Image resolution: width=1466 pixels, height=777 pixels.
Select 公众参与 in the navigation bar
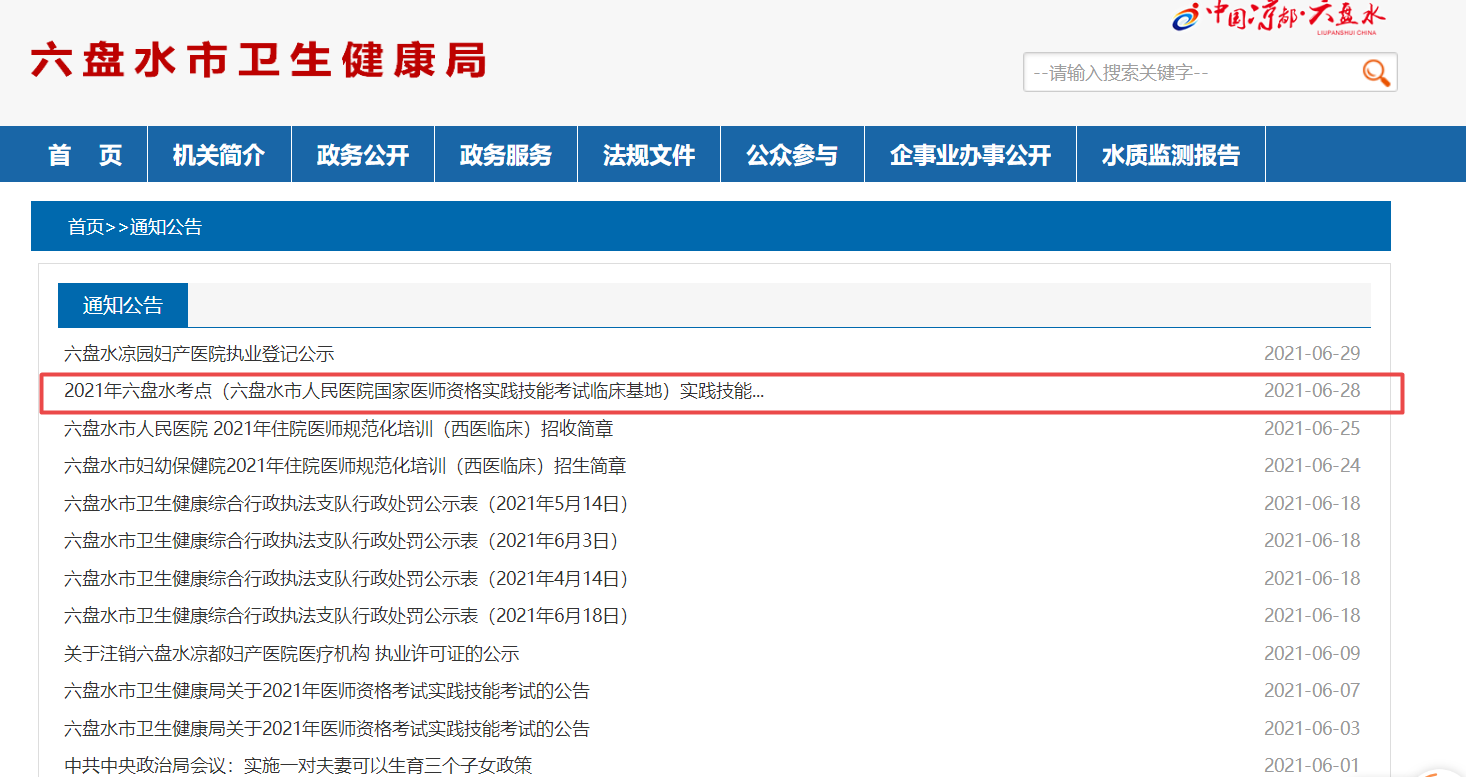point(792,155)
